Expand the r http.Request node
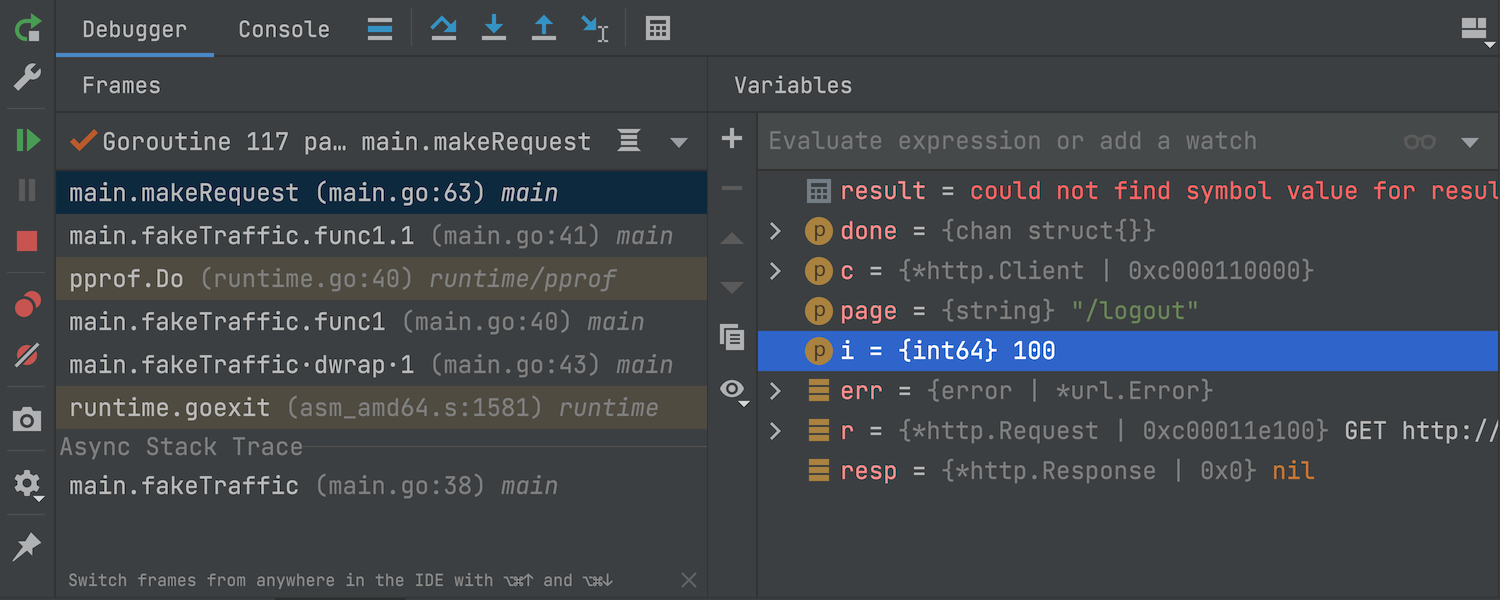Screen dimensions: 1500x600 pos(775,431)
